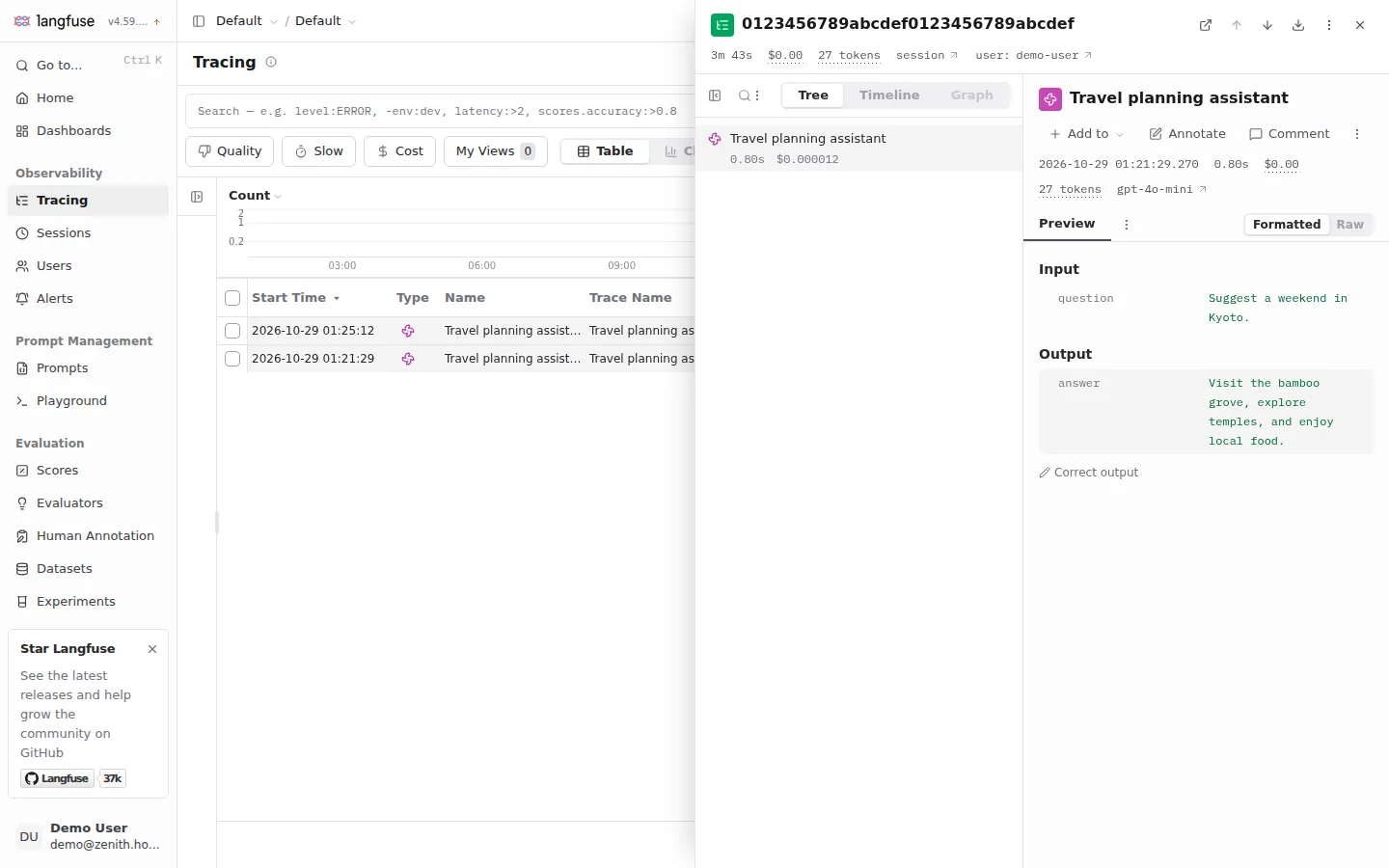The image size is (1389, 868).
Task: Switch to the Graph tab
Action: [972, 95]
